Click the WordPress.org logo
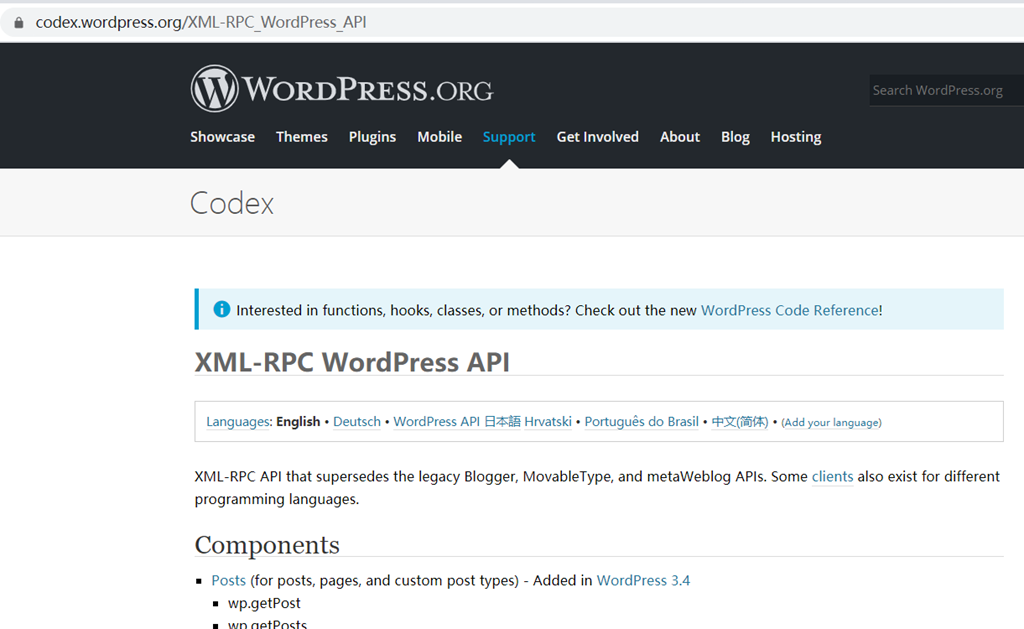The image size is (1024, 629). [342, 89]
